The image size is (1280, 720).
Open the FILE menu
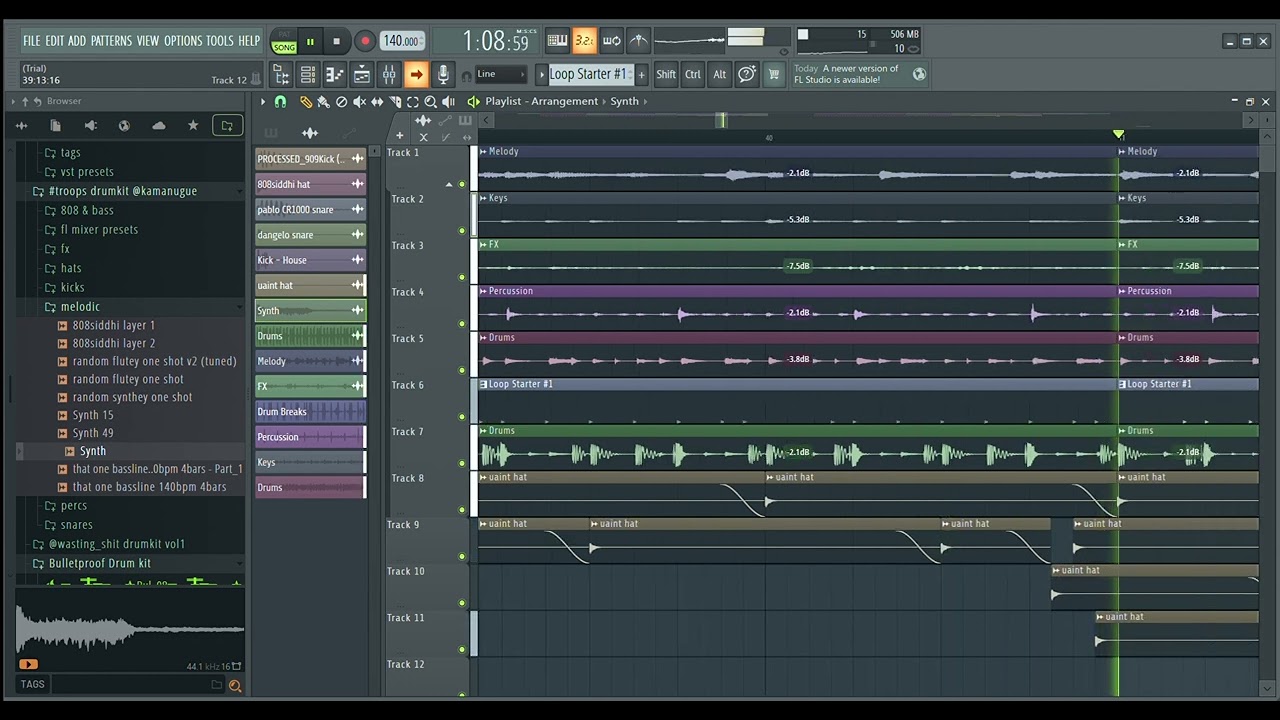click(31, 41)
